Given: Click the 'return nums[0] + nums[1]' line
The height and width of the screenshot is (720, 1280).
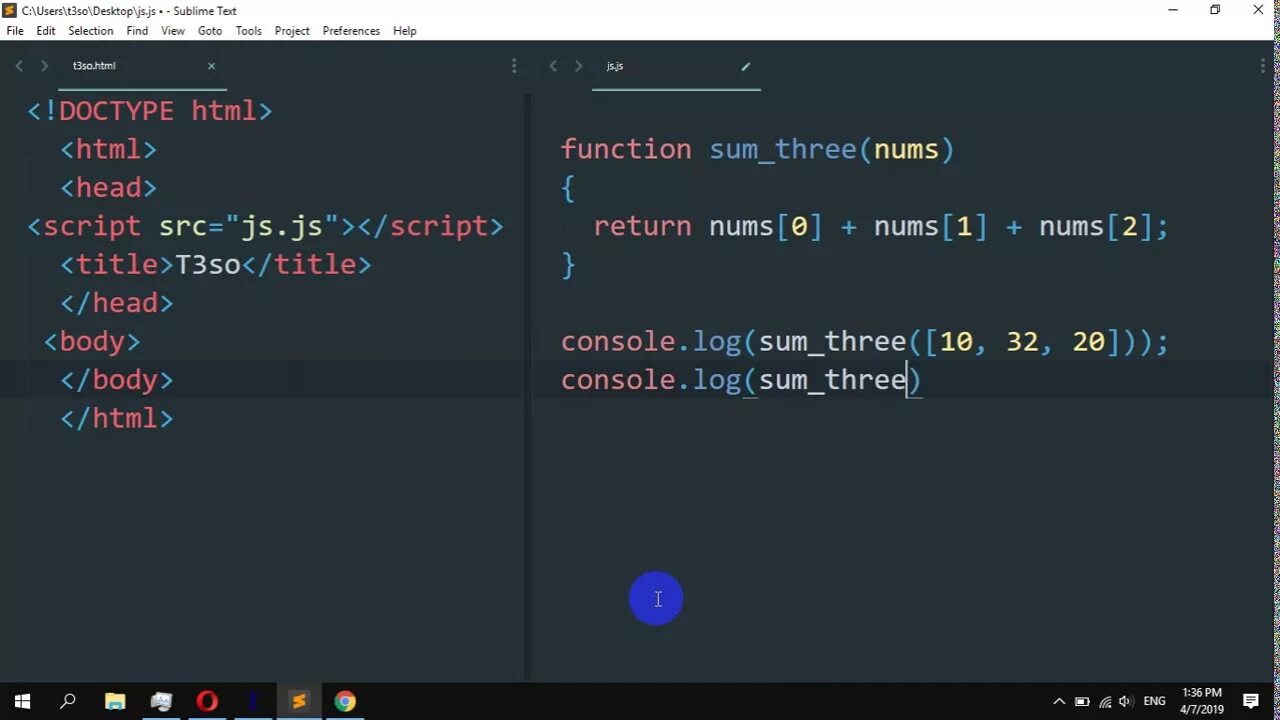Looking at the screenshot, I should point(881,227).
